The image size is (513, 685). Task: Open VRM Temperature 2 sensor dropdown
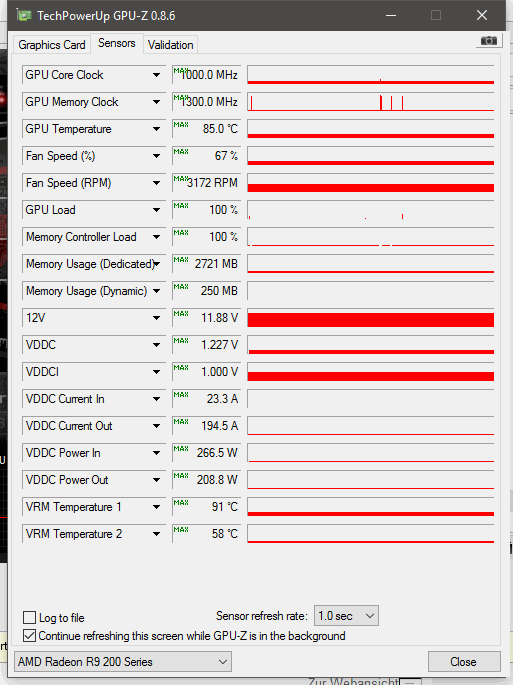[156, 534]
